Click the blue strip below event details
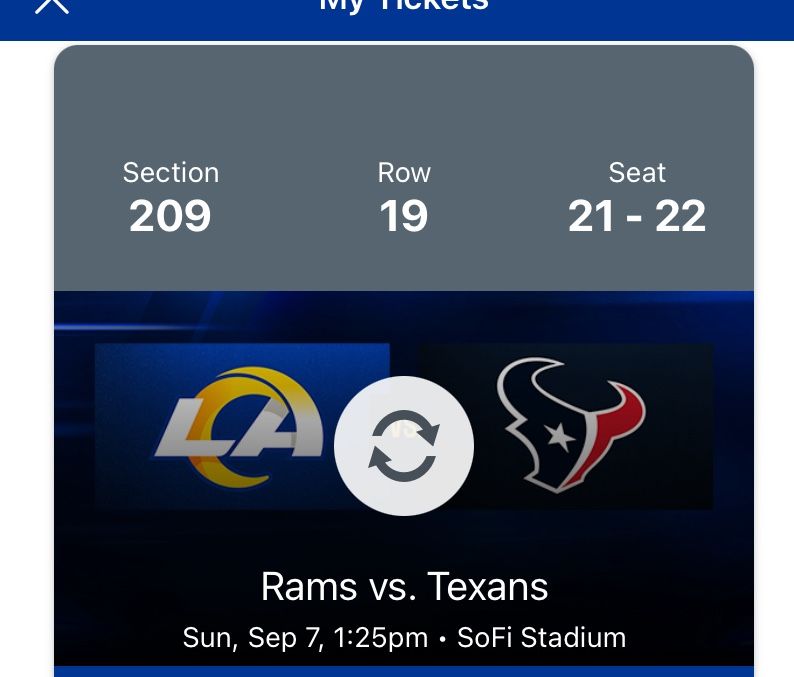 [x=404, y=671]
